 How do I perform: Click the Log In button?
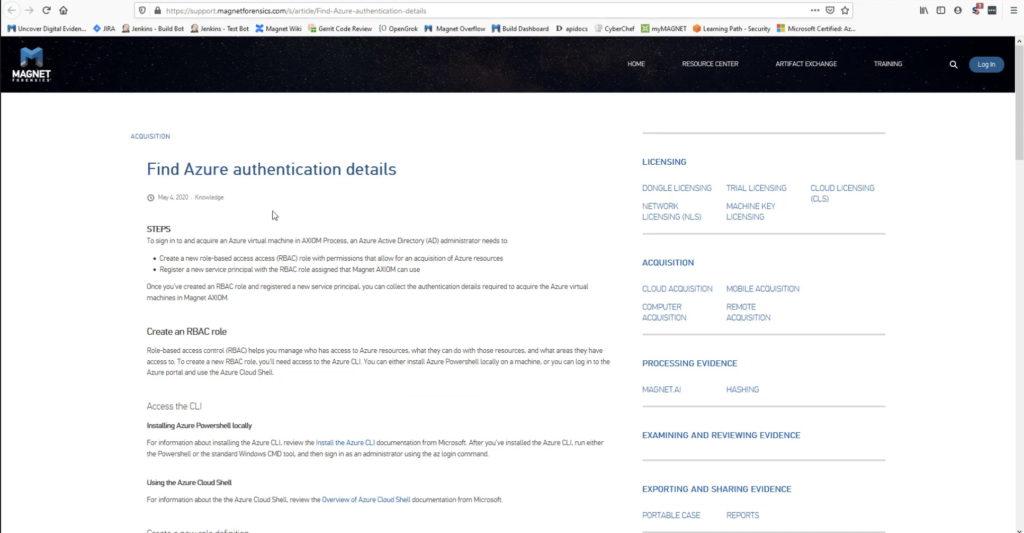pyautogui.click(x=986, y=65)
